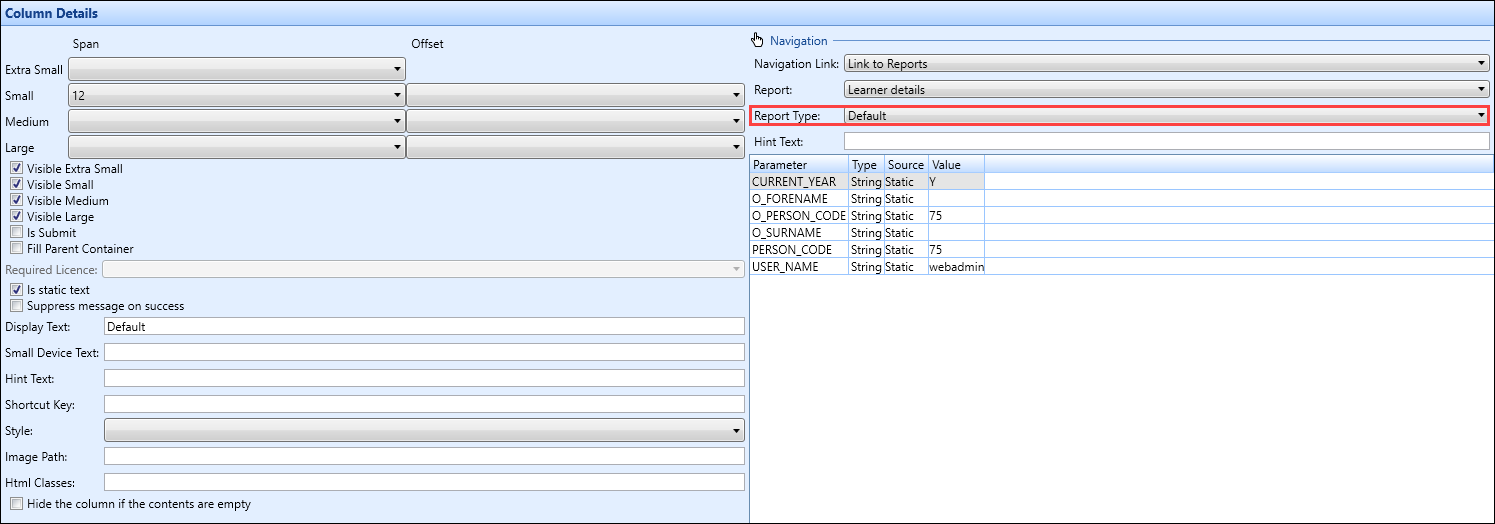Check Hide the column if contents empty
Image resolution: width=1495 pixels, height=524 pixels.
(x=17, y=504)
